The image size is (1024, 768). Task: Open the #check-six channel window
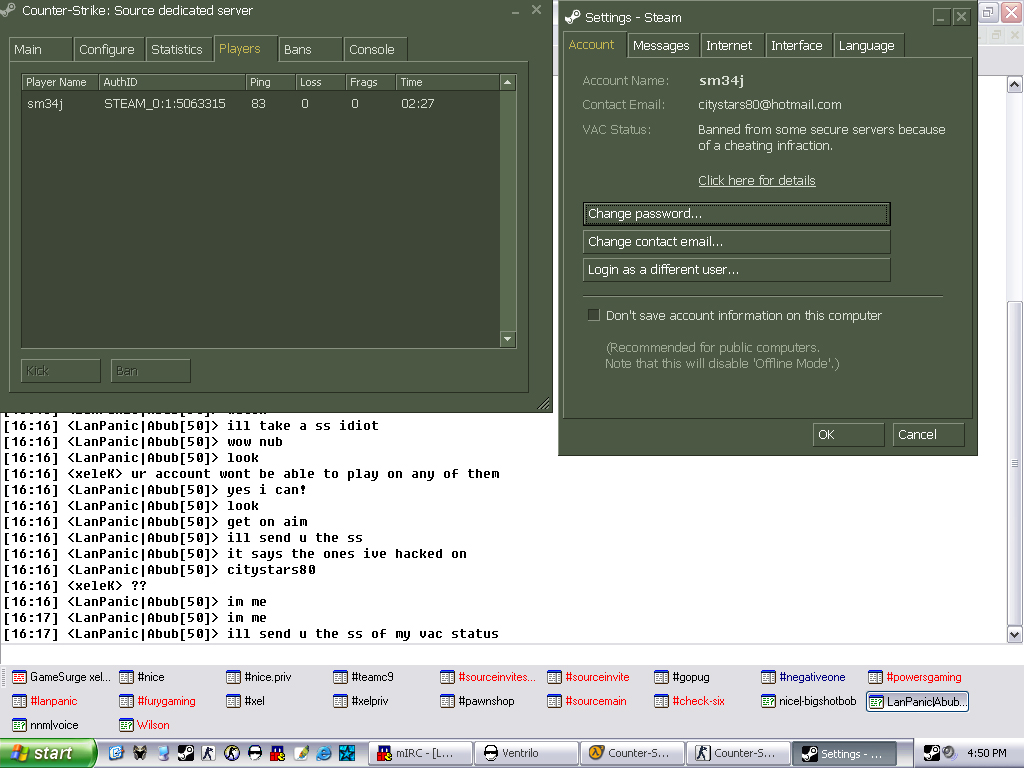[690, 701]
